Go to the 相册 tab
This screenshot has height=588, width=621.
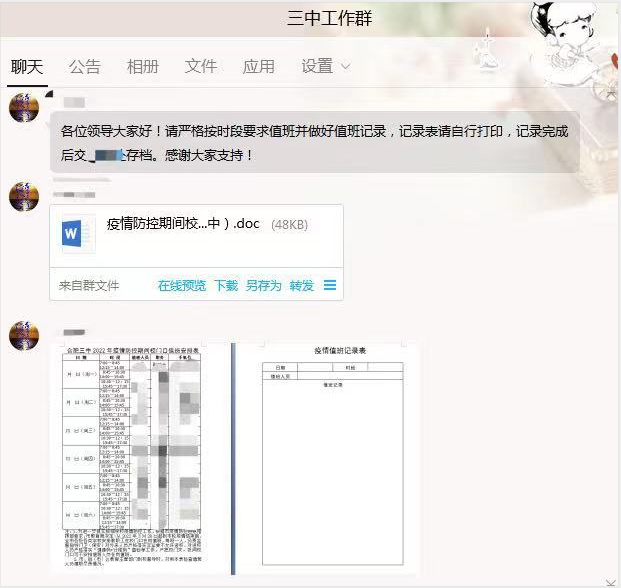[x=143, y=67]
